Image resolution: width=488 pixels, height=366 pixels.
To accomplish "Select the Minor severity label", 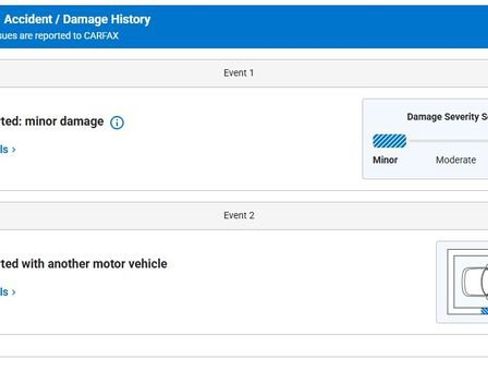I will click(x=385, y=160).
